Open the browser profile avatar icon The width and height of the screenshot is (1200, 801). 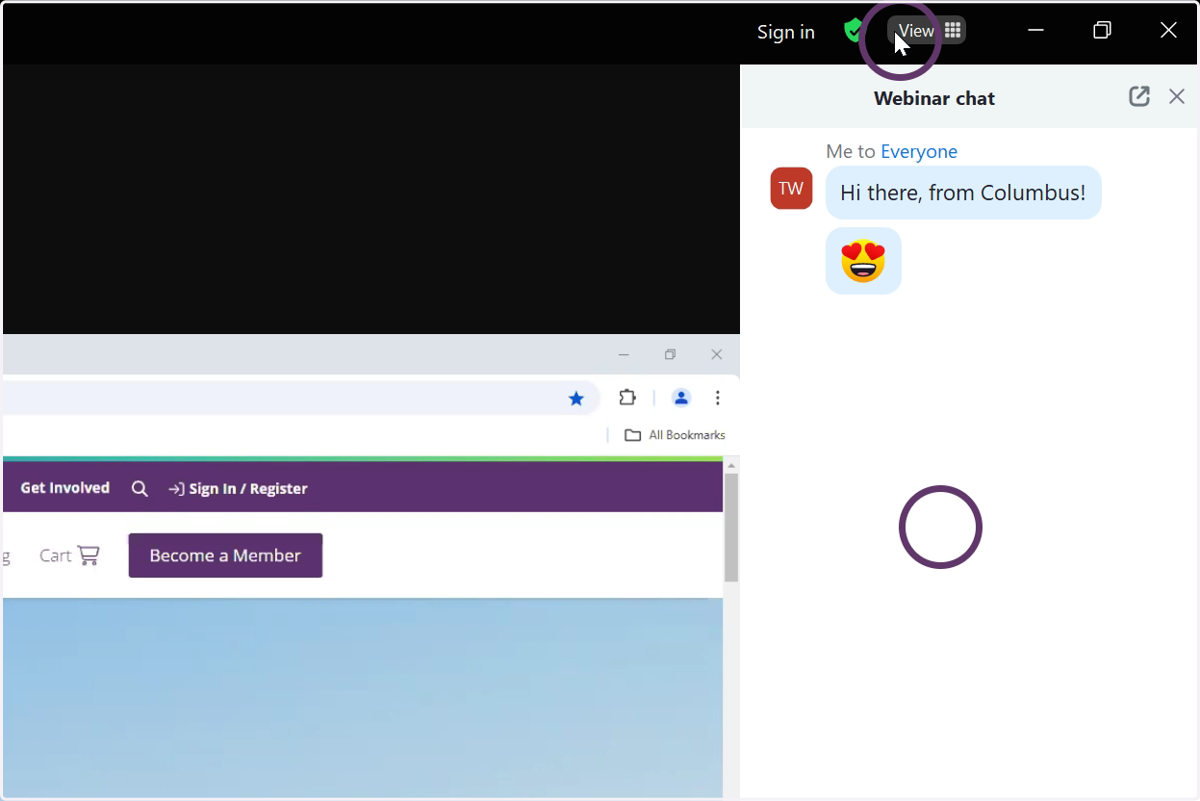tap(681, 398)
